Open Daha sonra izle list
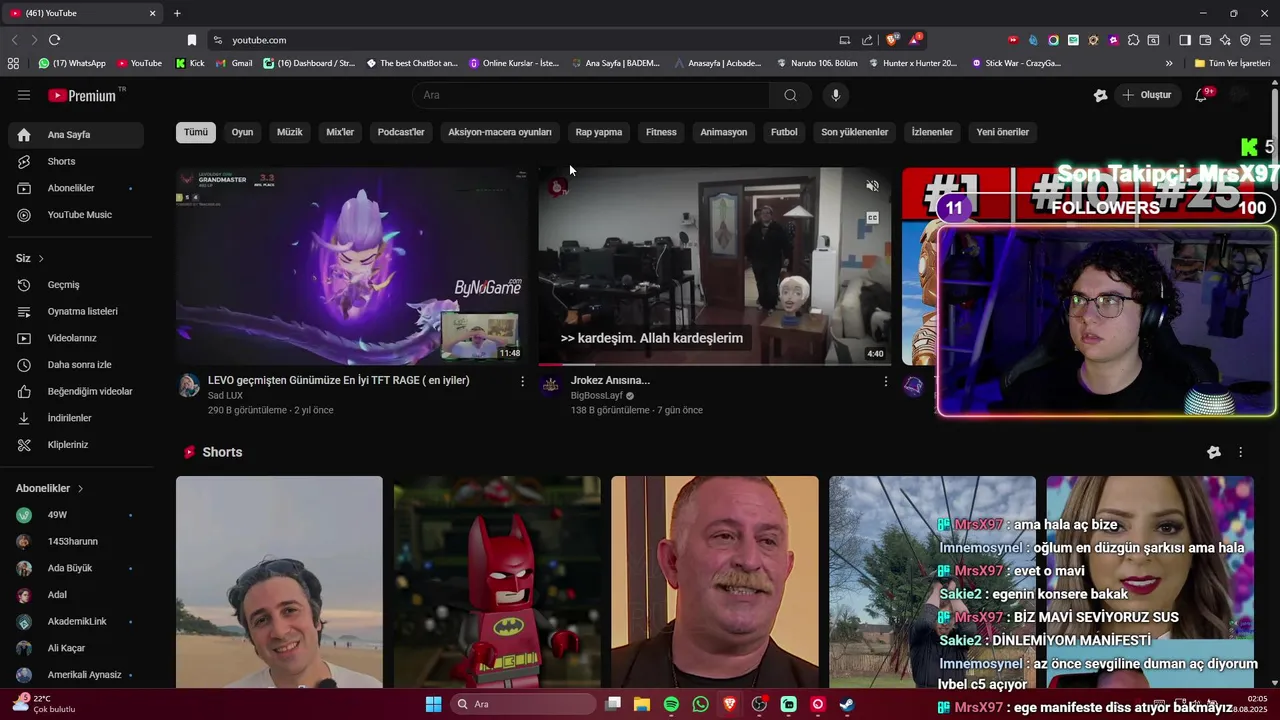This screenshot has width=1280, height=720. coord(76,365)
